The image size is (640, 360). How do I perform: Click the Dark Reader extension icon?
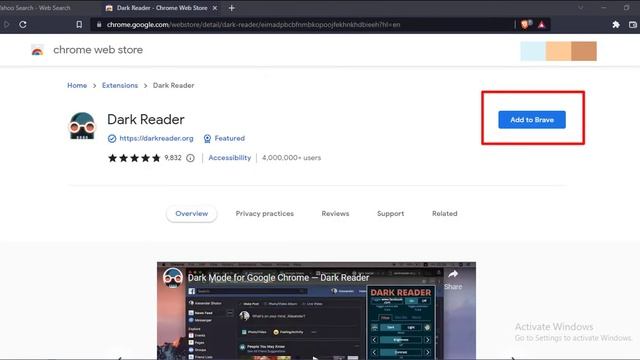tap(82, 126)
